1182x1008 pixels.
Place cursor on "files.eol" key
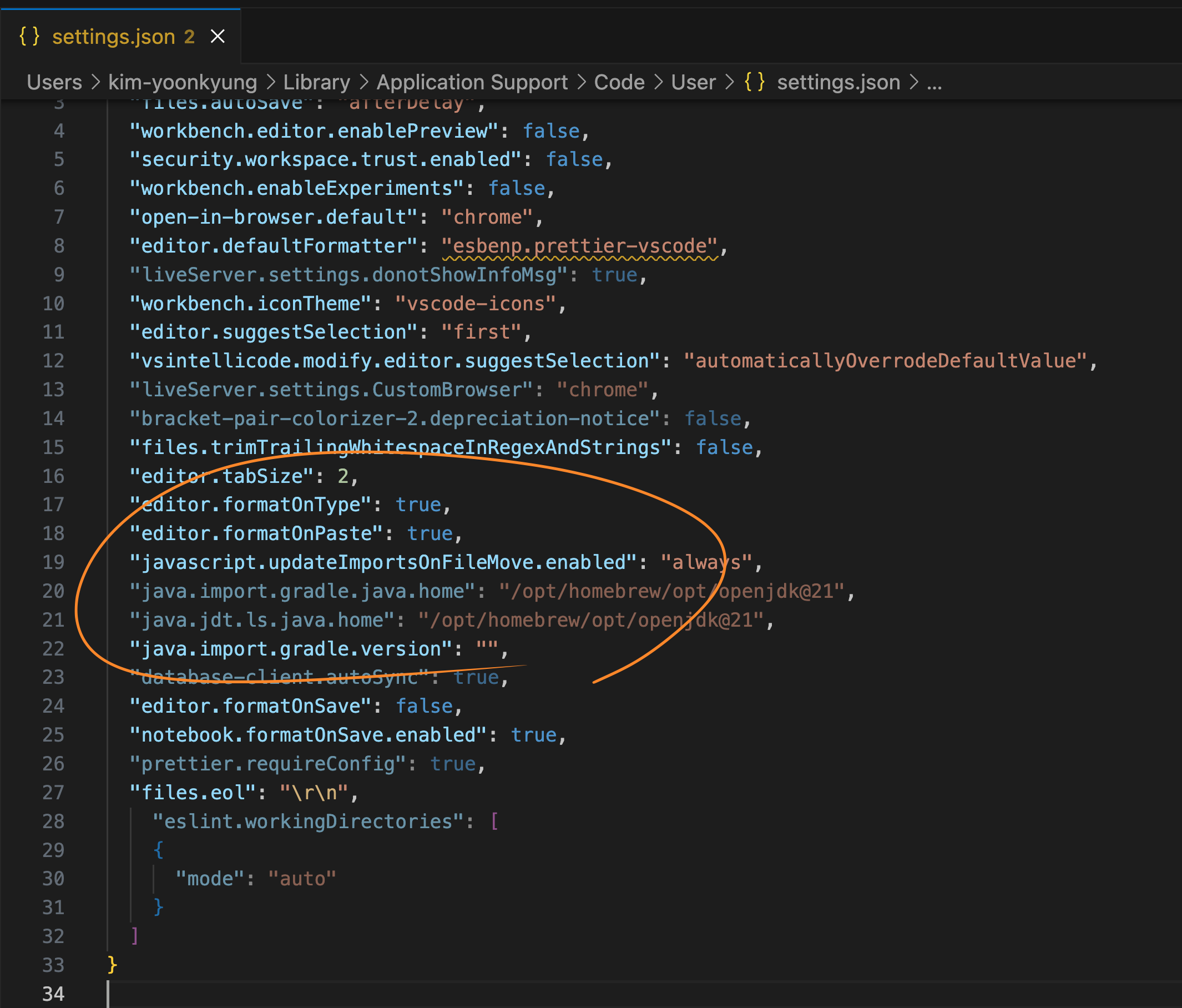[193, 793]
